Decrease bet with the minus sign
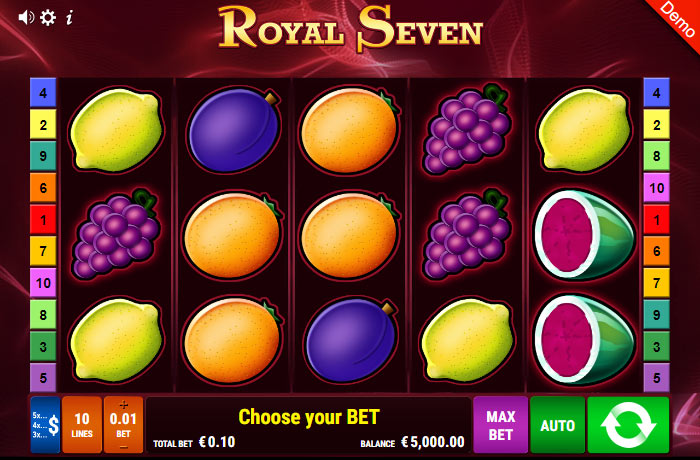Image resolution: width=700 pixels, height=460 pixels. [124, 447]
